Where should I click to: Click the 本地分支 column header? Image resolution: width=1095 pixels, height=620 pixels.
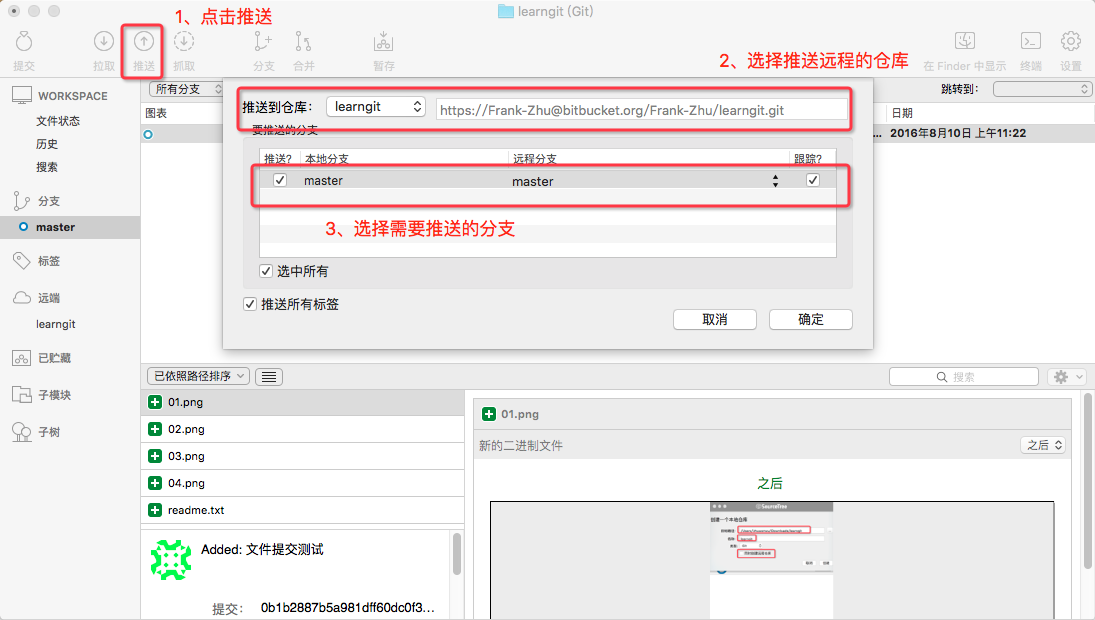[x=327, y=158]
